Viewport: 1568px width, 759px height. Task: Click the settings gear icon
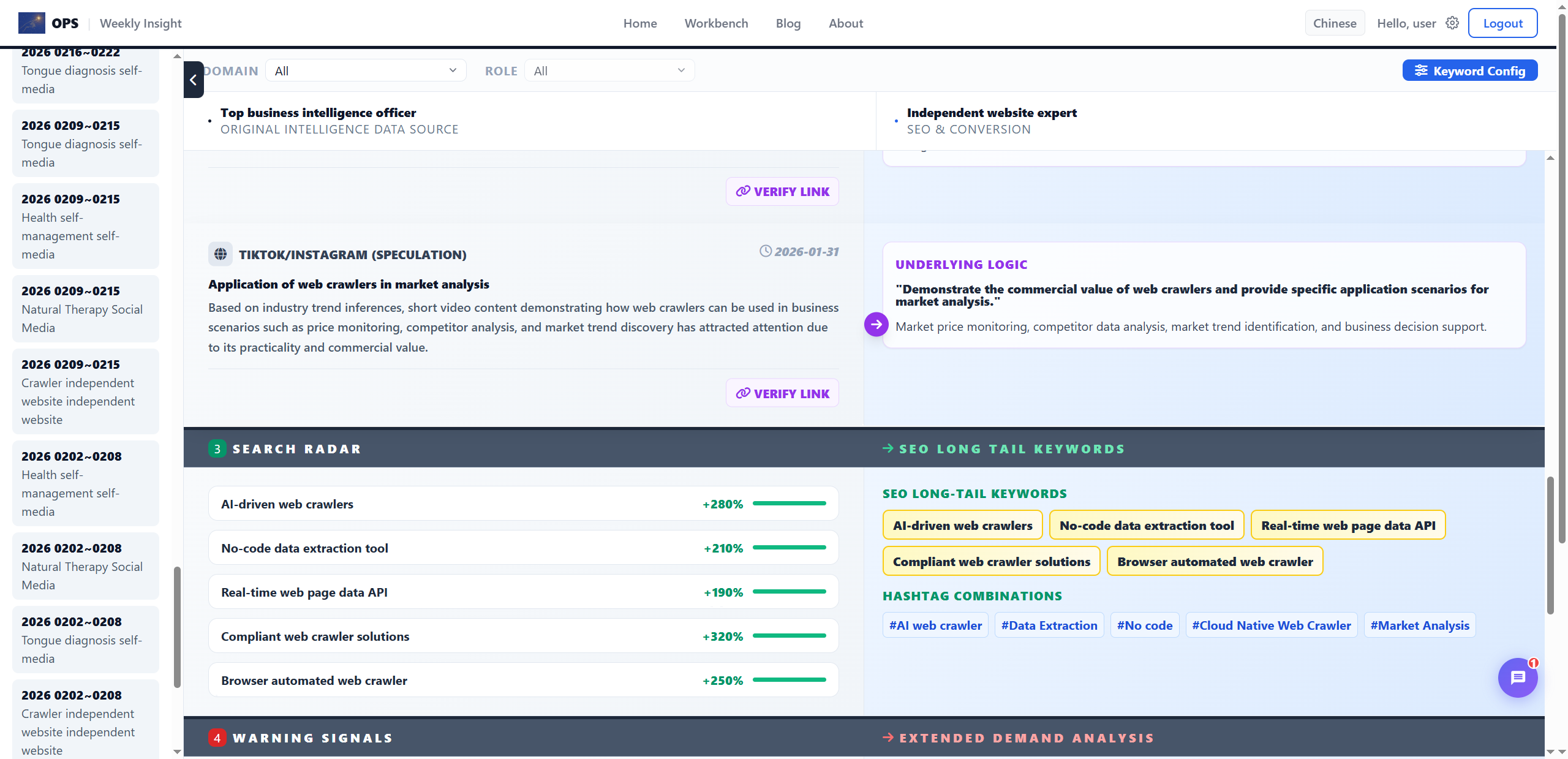[1452, 23]
